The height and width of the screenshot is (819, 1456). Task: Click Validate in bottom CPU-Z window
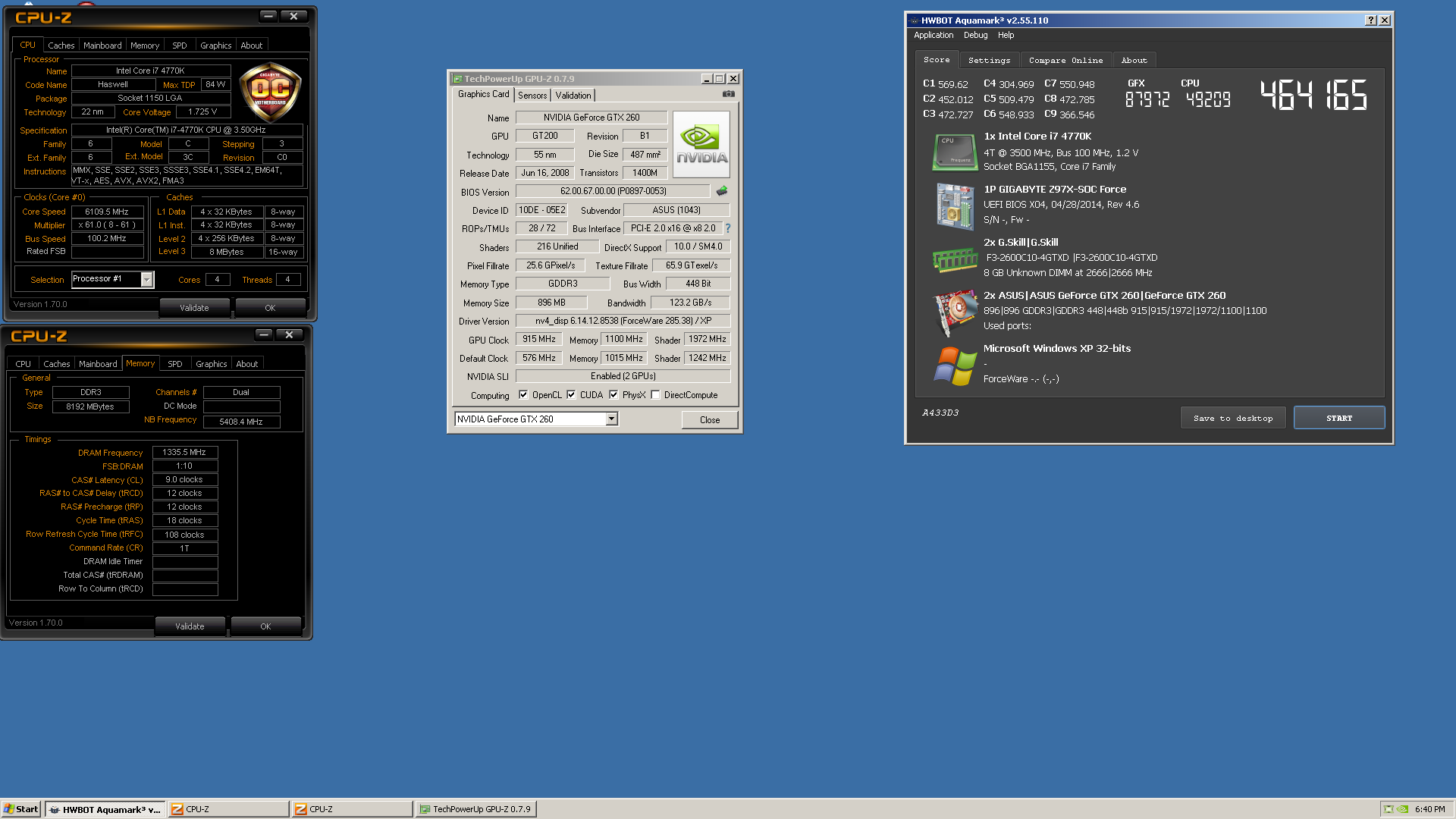tap(190, 626)
